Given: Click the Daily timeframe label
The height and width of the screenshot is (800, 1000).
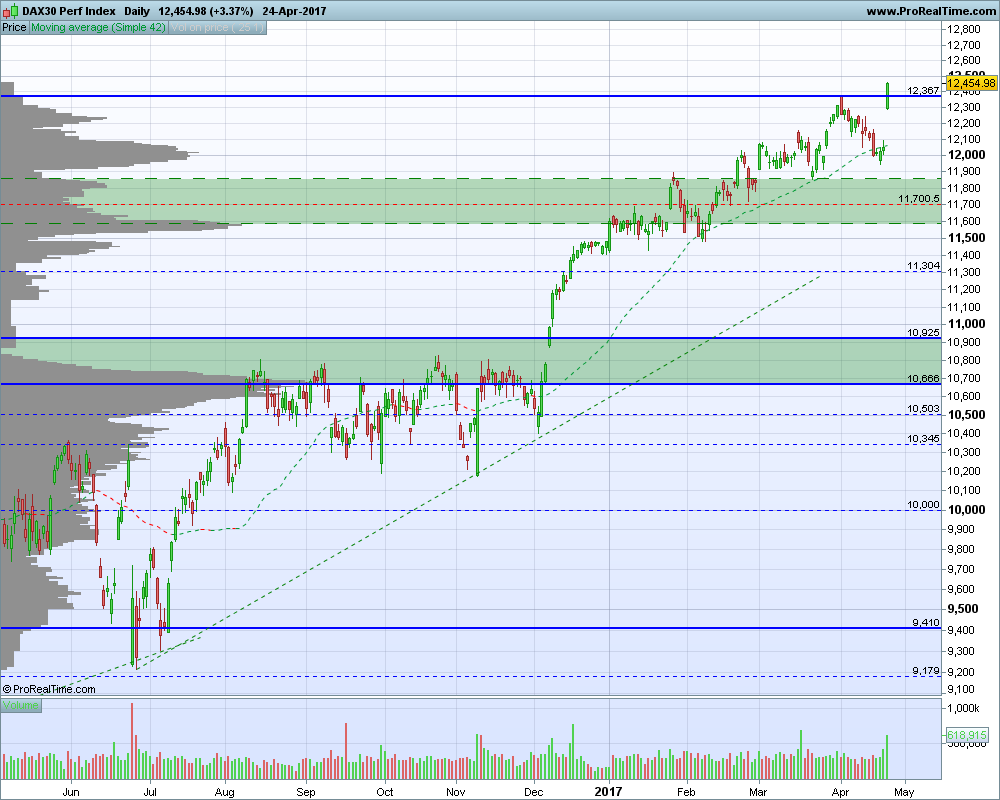Looking at the screenshot, I should coord(136,11).
